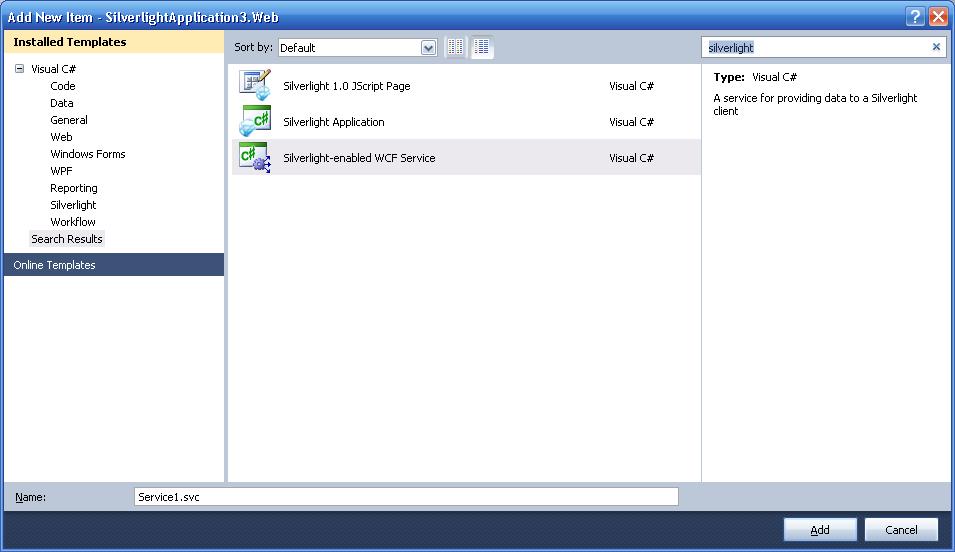Screen dimensions: 955x552
Task: Select the Data template category
Action: pos(62,103)
